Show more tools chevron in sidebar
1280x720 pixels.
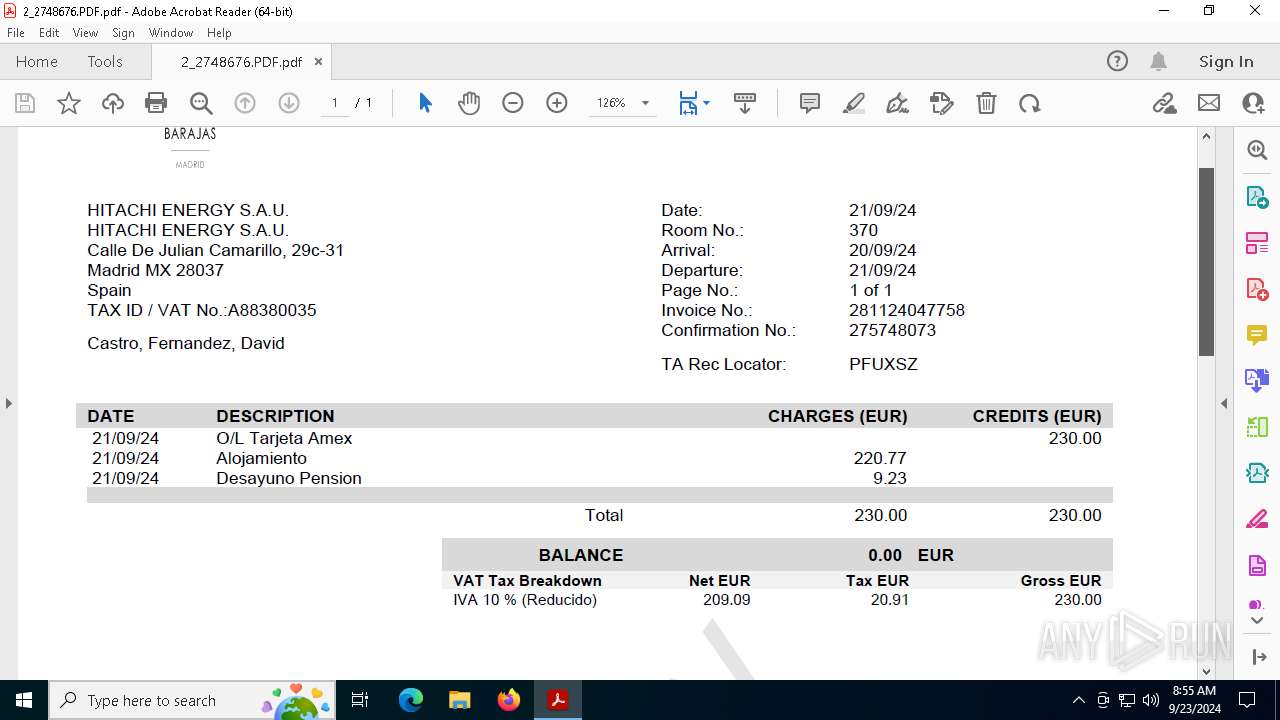1257,621
